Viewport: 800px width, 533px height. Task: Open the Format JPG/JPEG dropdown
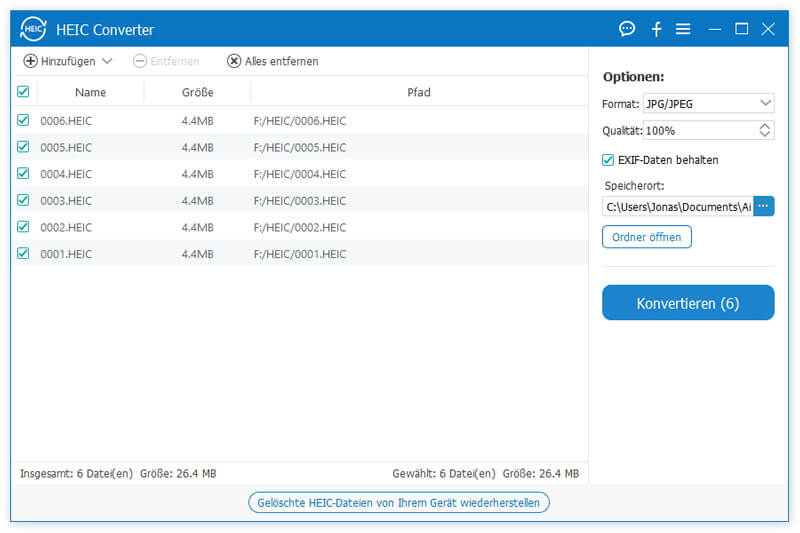coord(709,103)
